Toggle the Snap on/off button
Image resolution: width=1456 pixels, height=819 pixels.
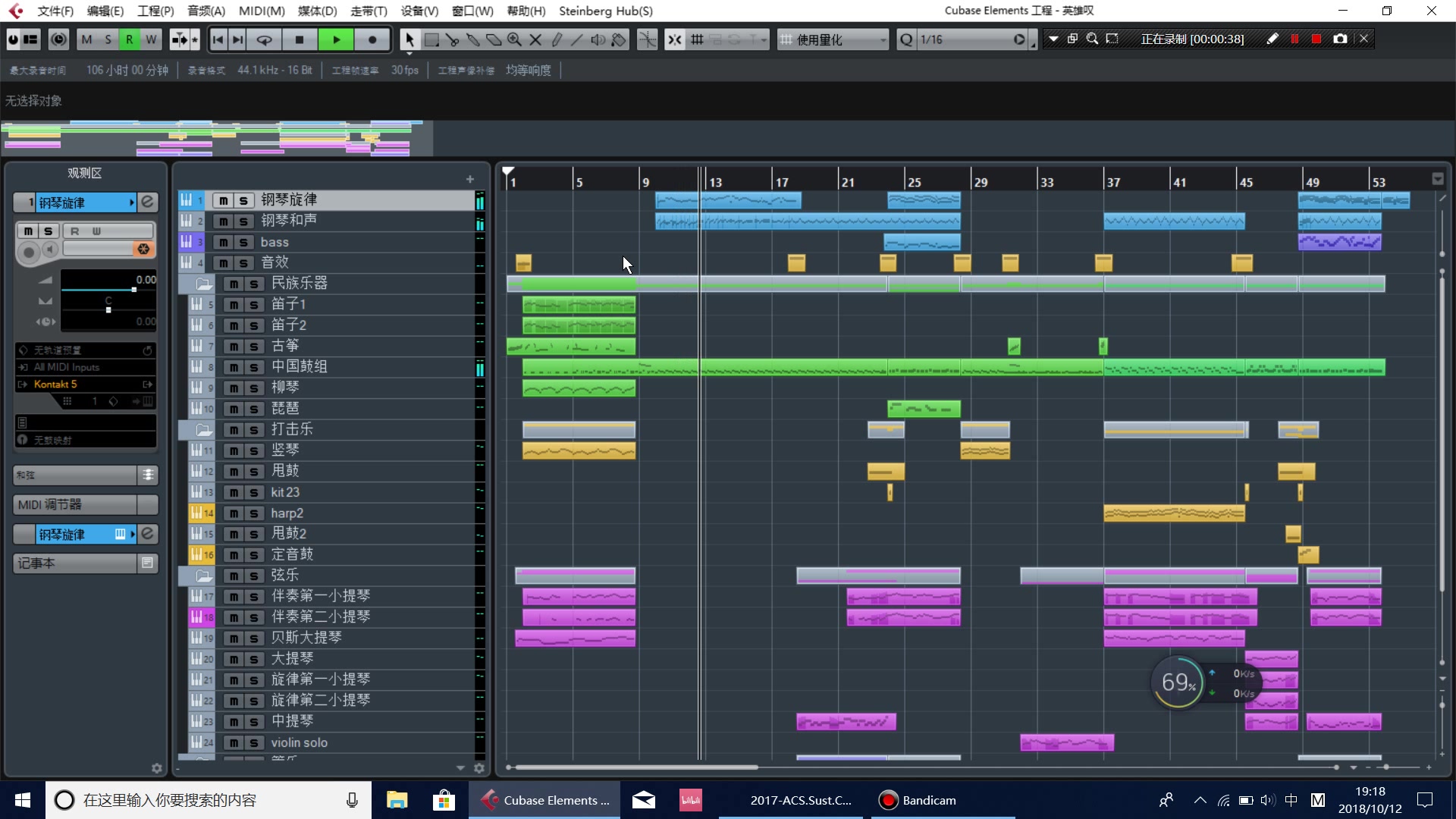[674, 39]
